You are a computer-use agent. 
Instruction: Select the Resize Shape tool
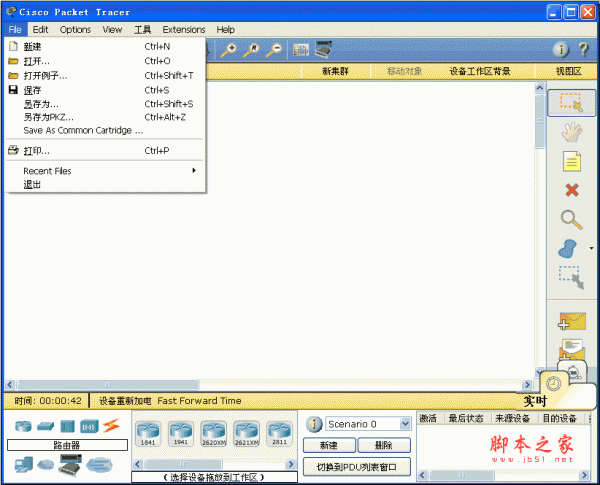click(x=572, y=278)
